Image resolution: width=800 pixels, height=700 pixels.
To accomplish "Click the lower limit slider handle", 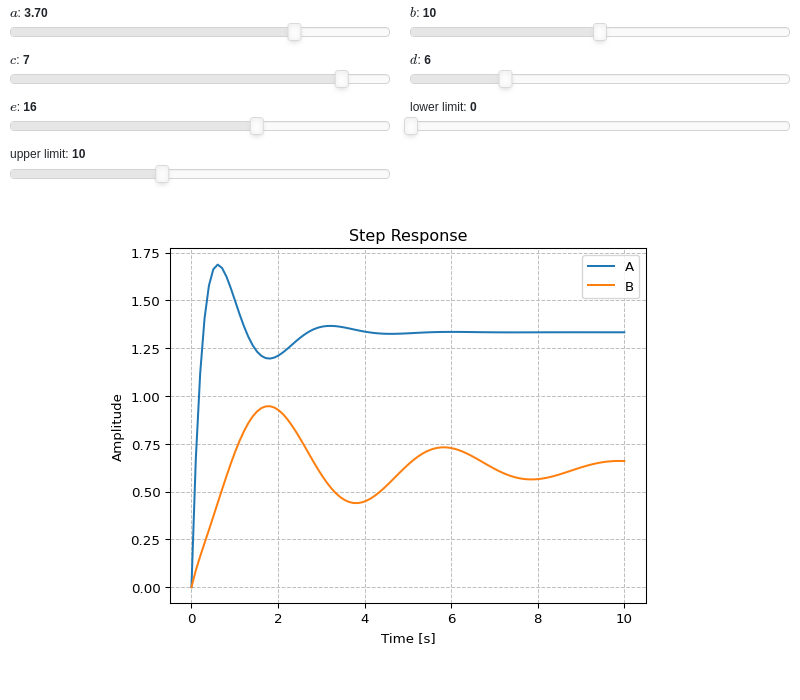I will [411, 126].
